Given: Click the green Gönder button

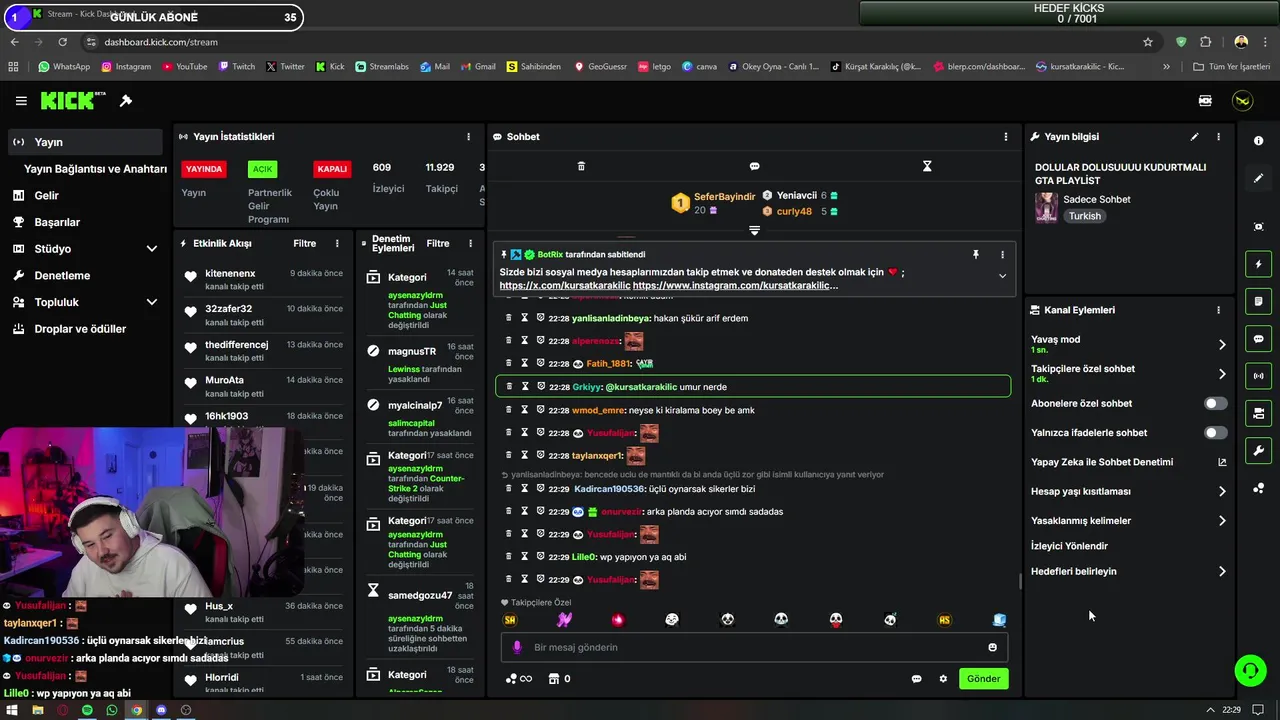Looking at the screenshot, I should pos(983,679).
